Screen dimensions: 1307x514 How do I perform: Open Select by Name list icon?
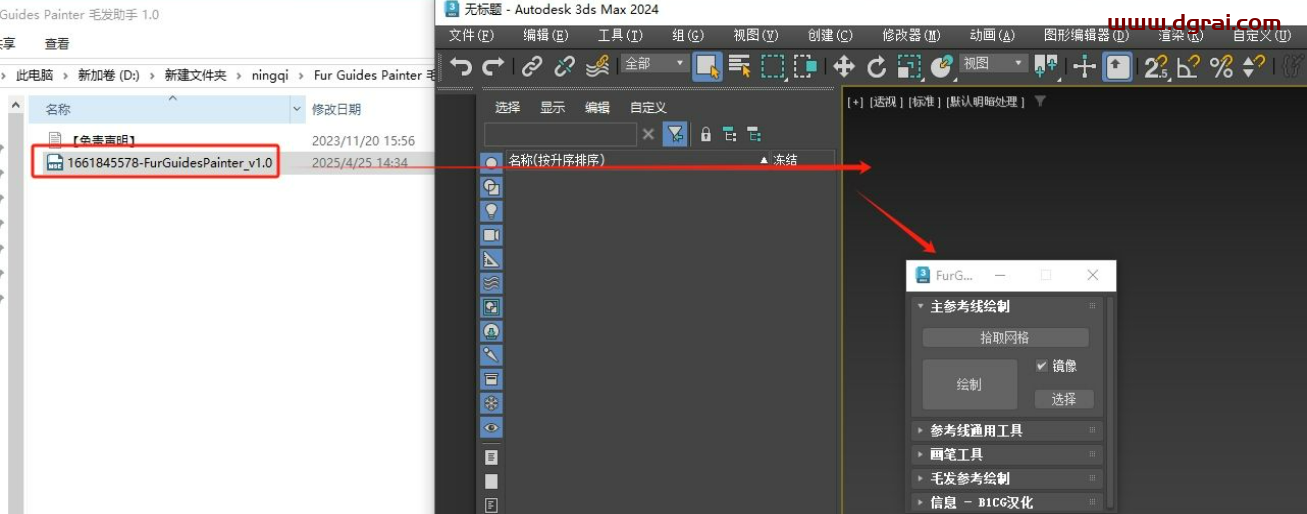coord(740,67)
